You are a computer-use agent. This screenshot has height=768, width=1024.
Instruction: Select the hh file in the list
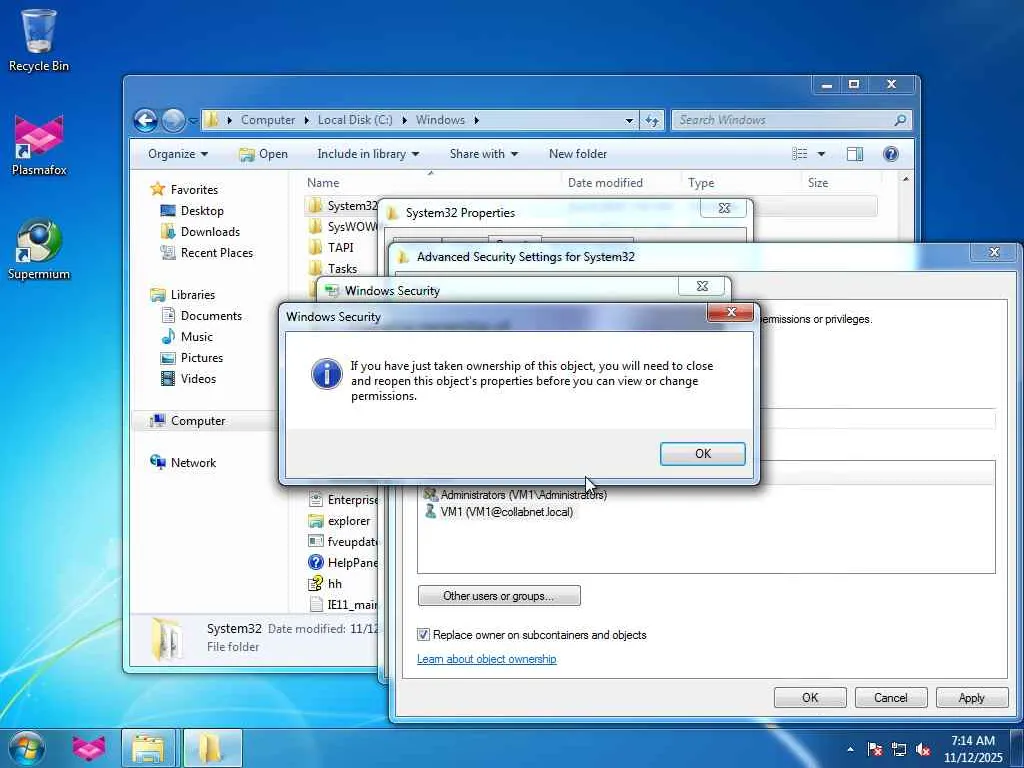[334, 584]
